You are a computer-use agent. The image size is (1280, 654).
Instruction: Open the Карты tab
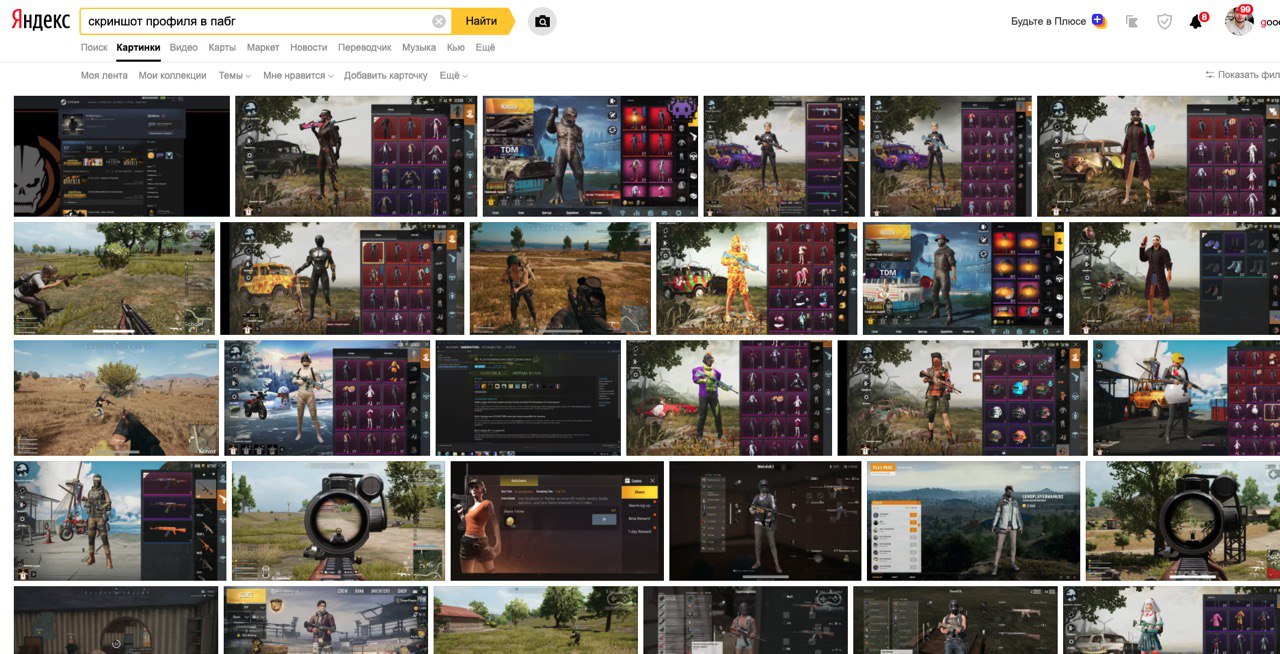tap(222, 47)
